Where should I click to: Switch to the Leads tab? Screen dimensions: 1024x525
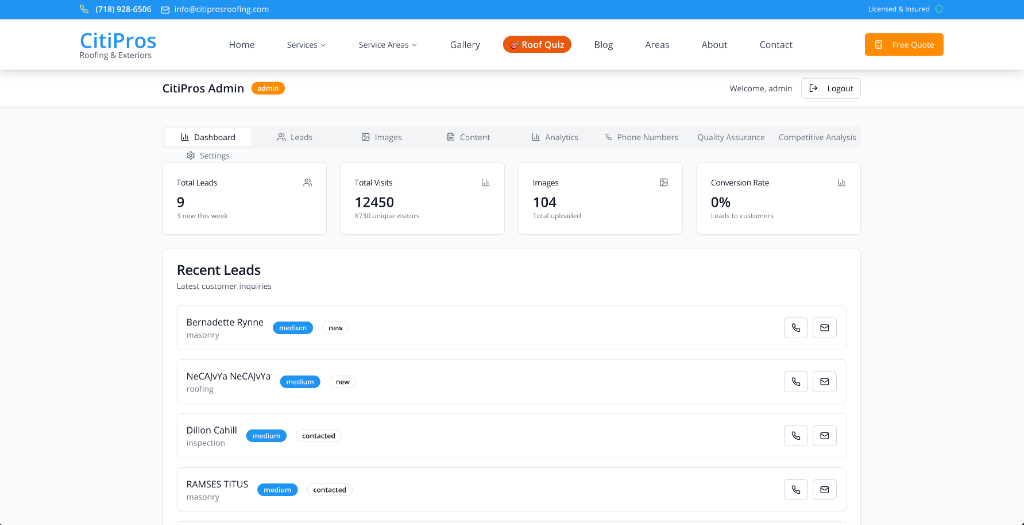click(294, 137)
